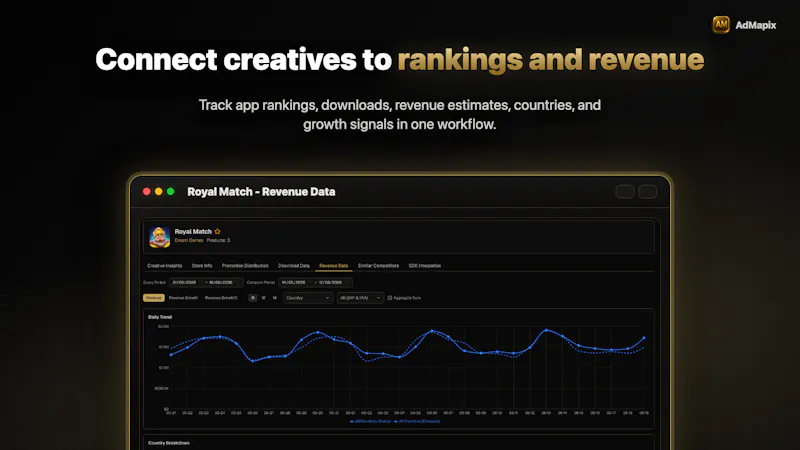
Task: Click the red close window dot
Action: (x=146, y=191)
